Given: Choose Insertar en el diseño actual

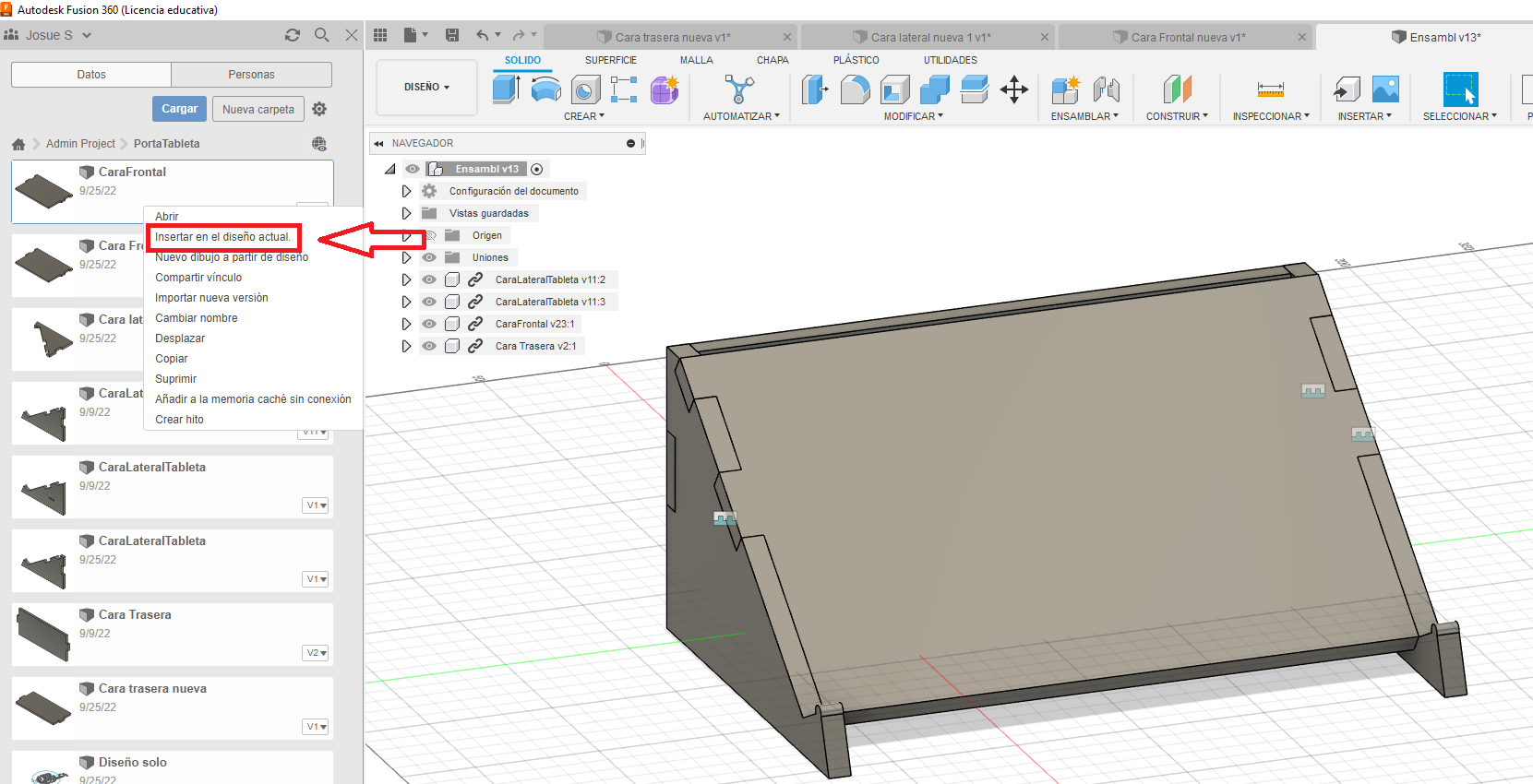Looking at the screenshot, I should tap(222, 237).
